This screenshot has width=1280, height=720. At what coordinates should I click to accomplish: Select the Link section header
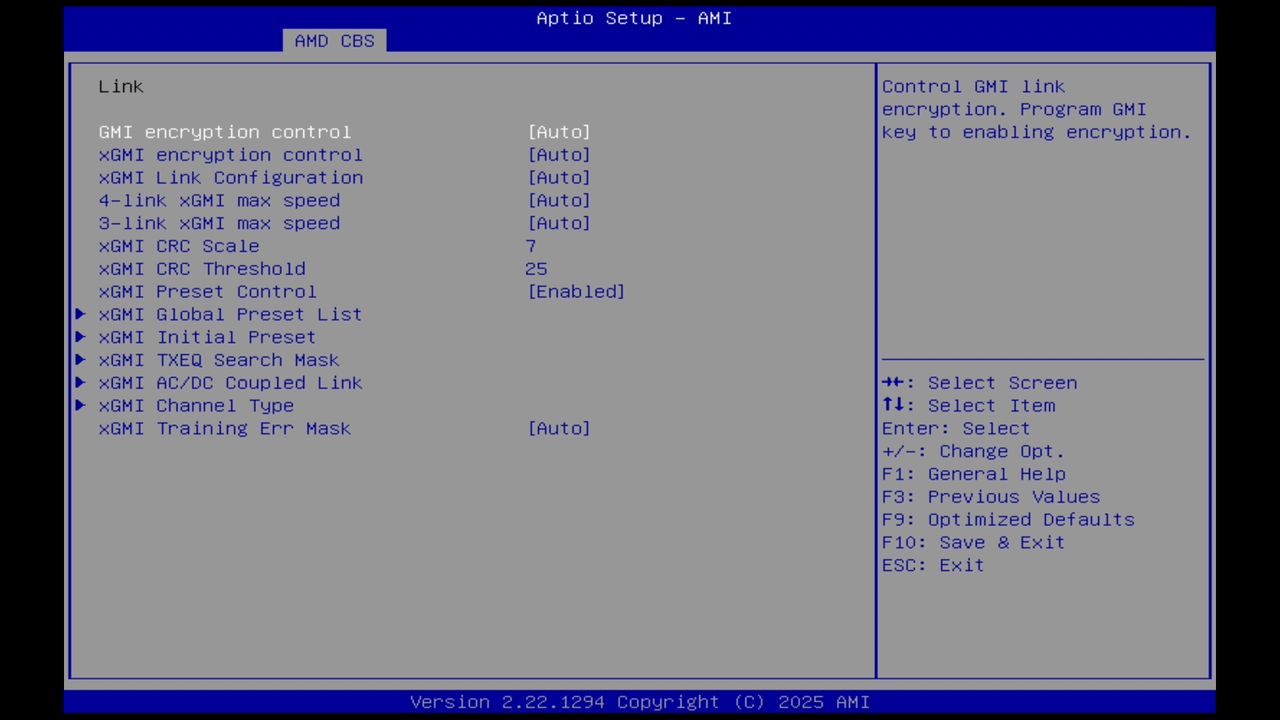pos(120,86)
